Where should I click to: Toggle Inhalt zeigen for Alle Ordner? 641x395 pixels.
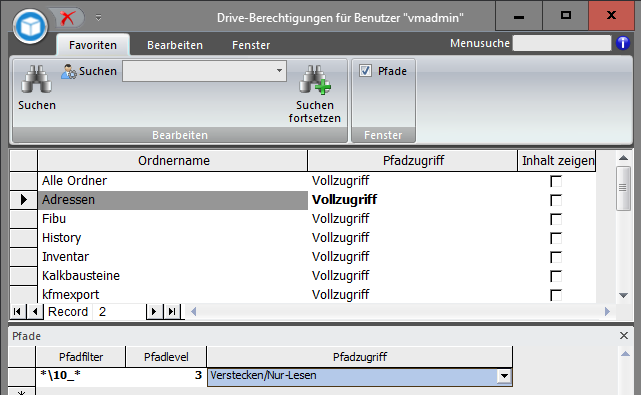click(556, 181)
